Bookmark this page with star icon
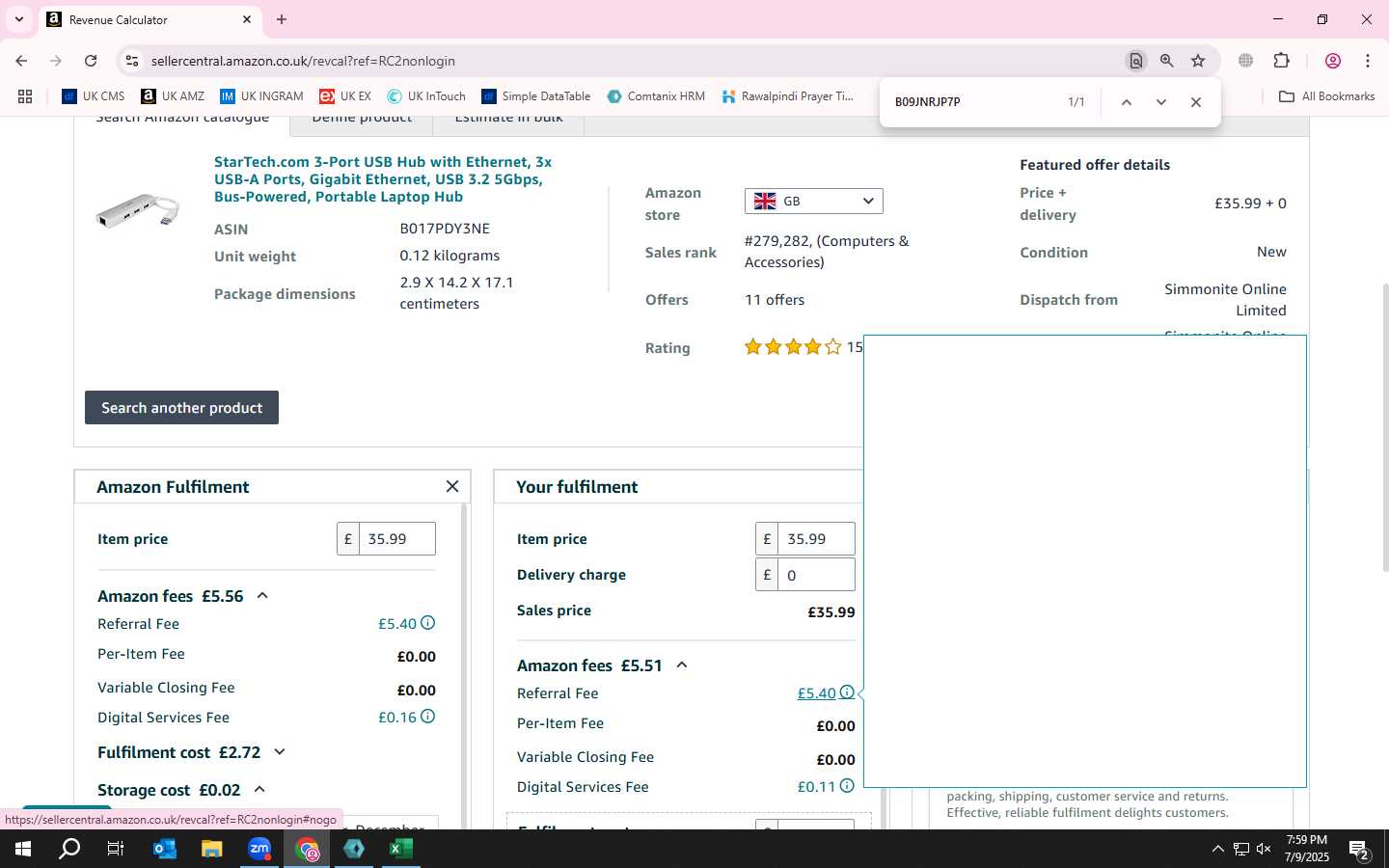The width and height of the screenshot is (1389, 868). pyautogui.click(x=1198, y=61)
